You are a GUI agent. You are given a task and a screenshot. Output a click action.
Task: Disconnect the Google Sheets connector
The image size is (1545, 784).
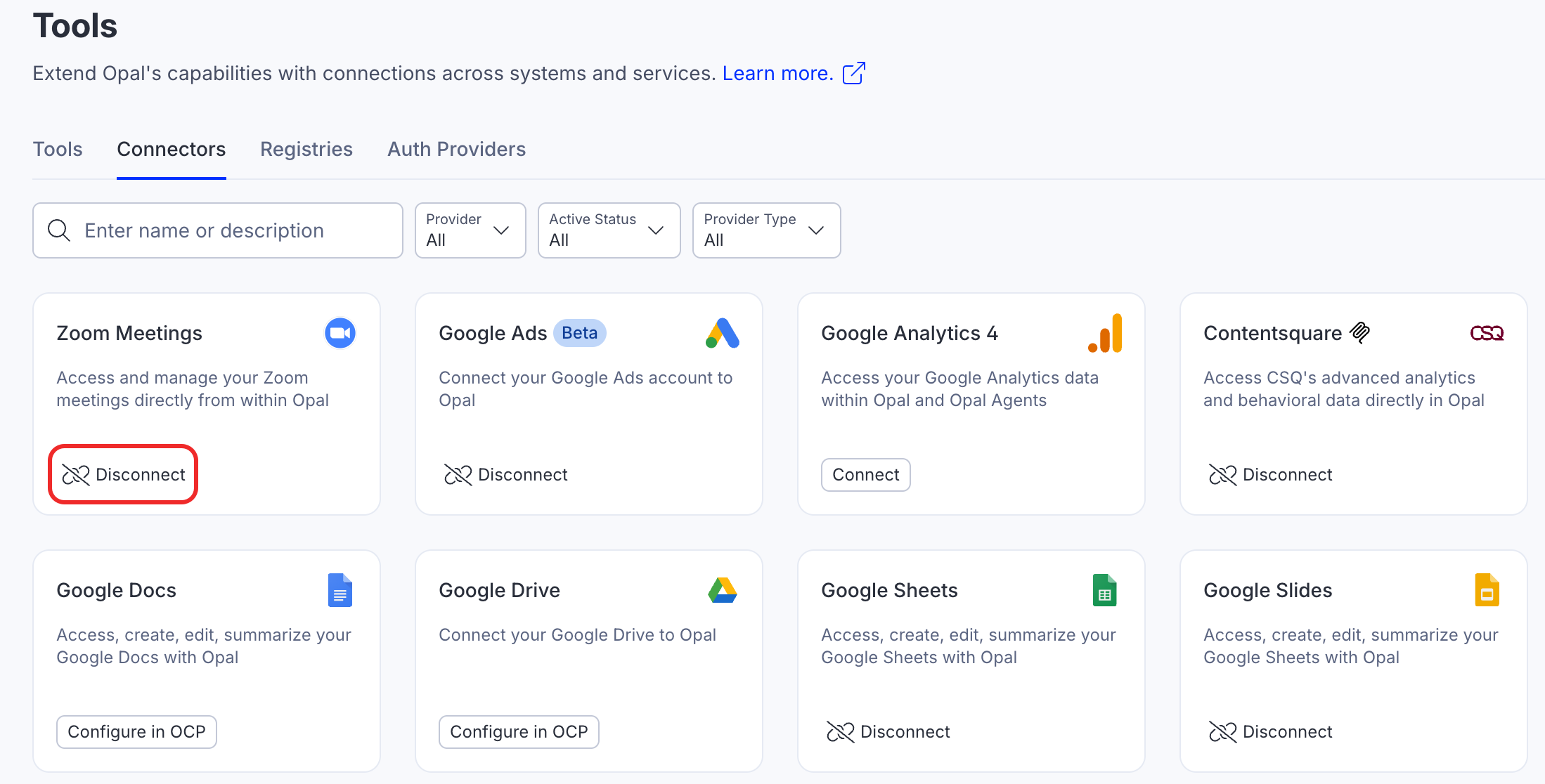(x=888, y=732)
